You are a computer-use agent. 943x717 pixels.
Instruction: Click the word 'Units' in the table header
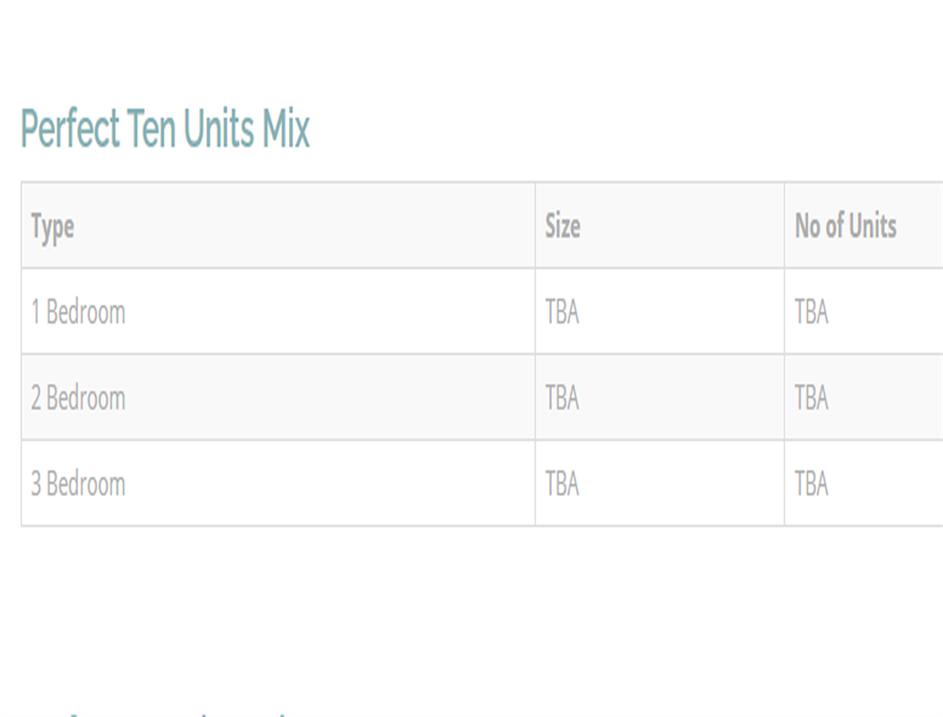872,226
